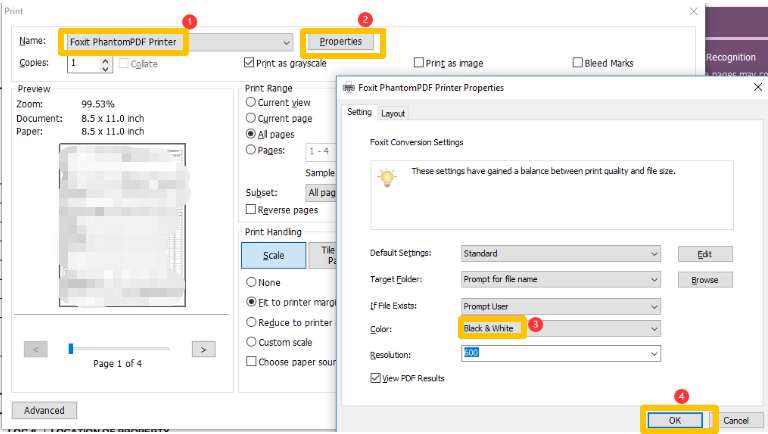768x434 pixels.
Task: Enable Choose paper source checkbox
Action: pyautogui.click(x=251, y=362)
